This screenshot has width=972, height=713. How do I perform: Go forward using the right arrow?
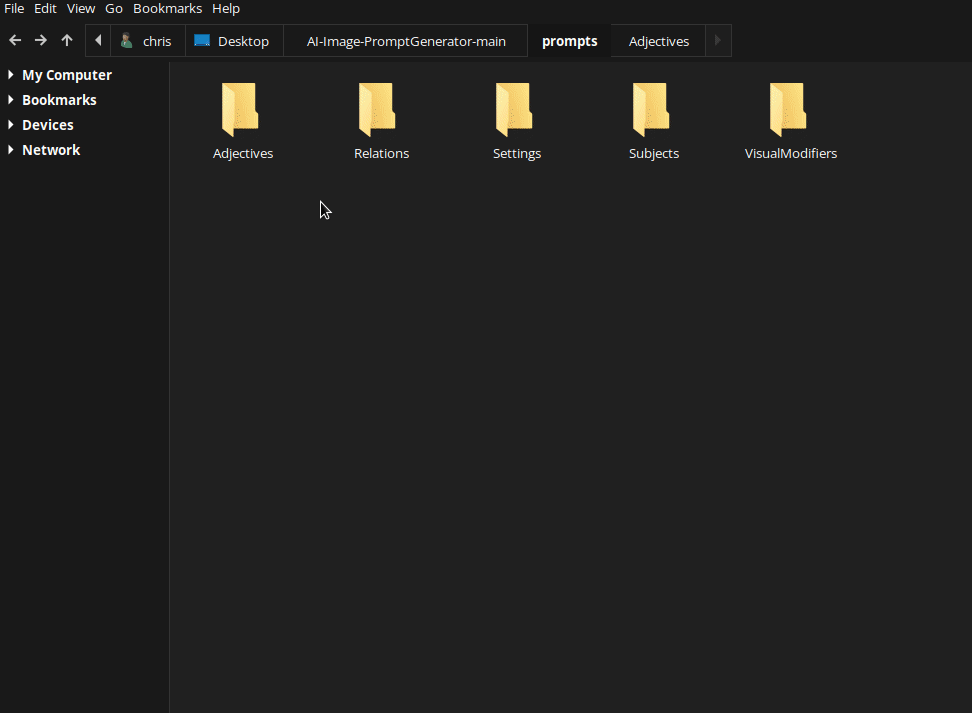pyautogui.click(x=41, y=41)
